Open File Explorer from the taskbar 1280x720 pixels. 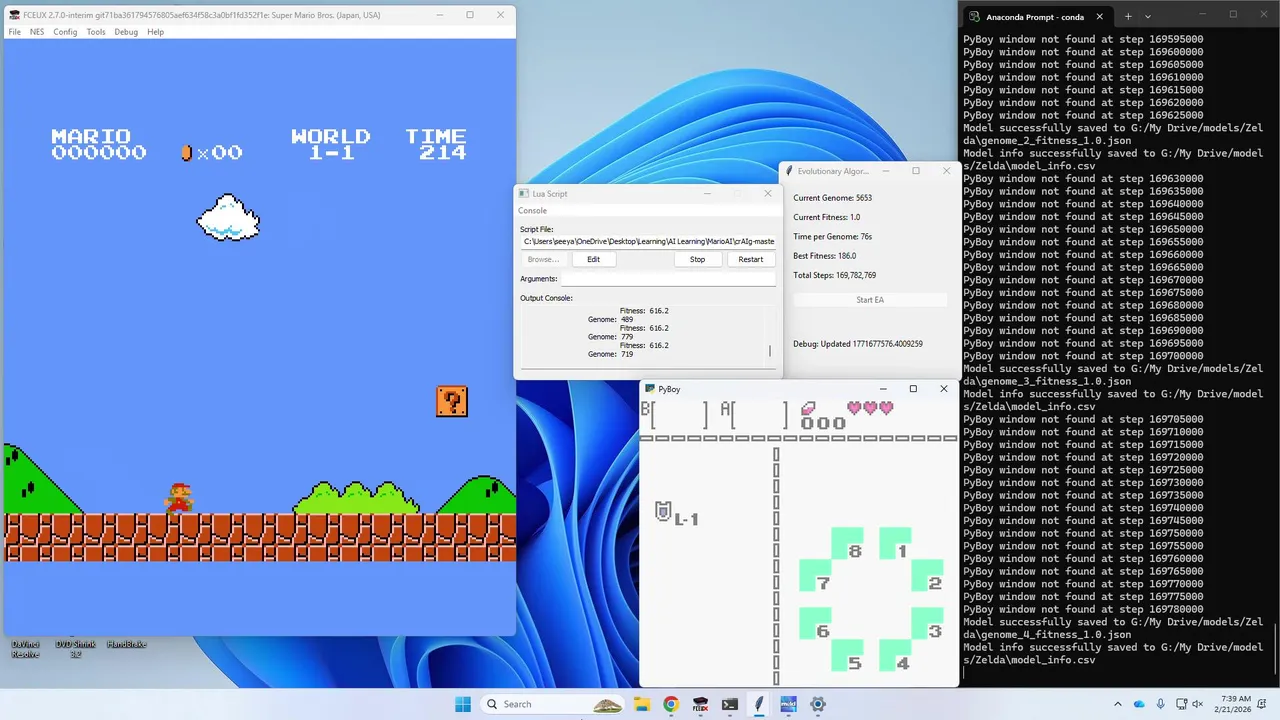point(642,704)
